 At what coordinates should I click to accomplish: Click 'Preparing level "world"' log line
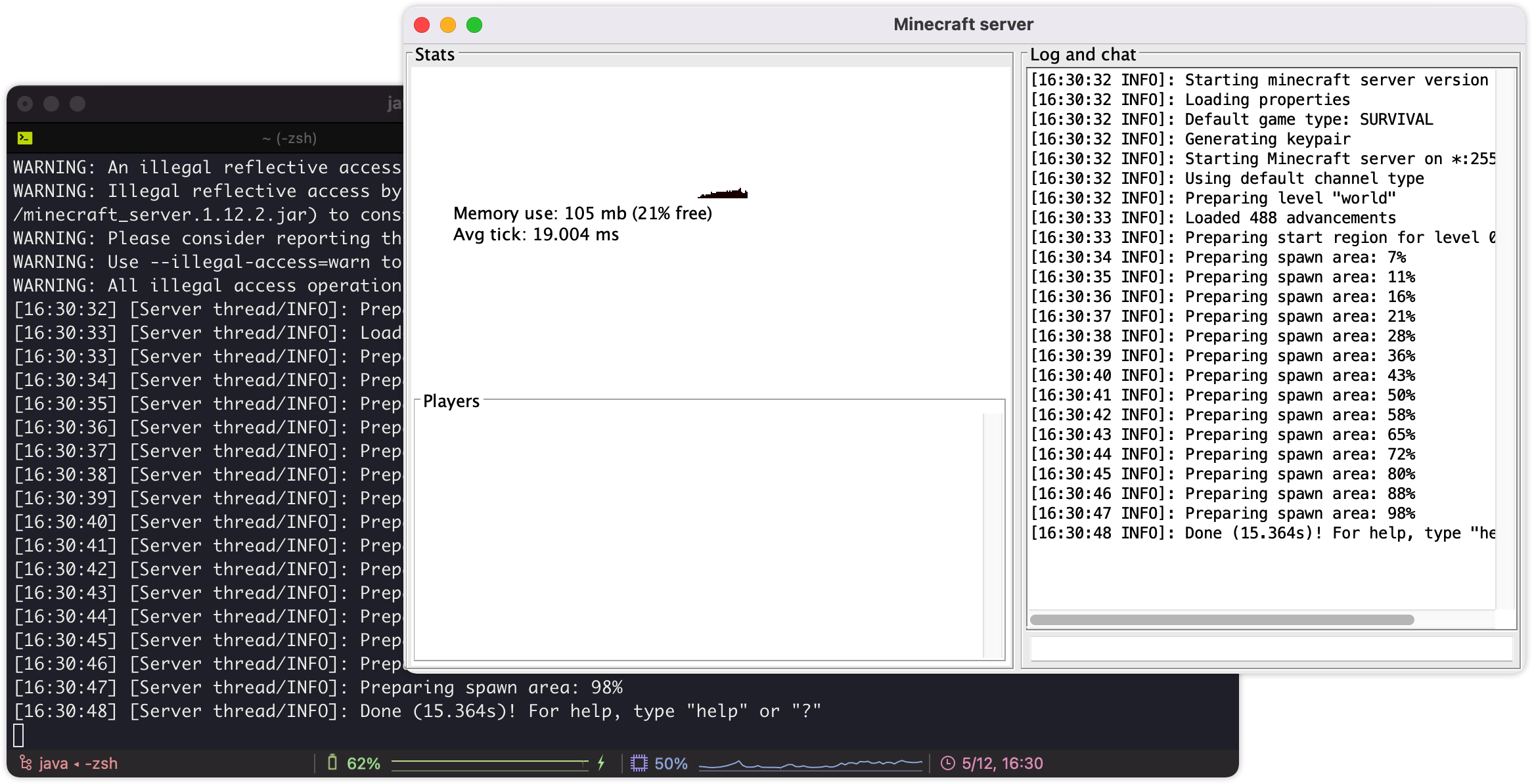click(1213, 198)
